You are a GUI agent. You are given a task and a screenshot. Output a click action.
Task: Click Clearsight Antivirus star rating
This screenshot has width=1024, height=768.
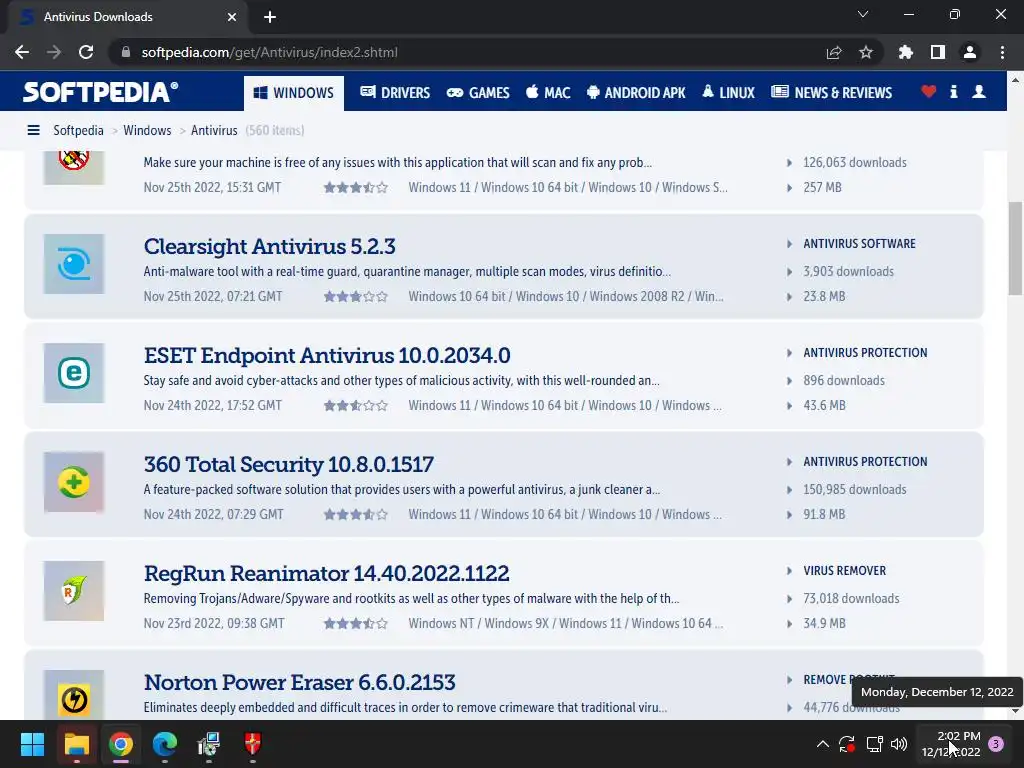click(x=356, y=297)
